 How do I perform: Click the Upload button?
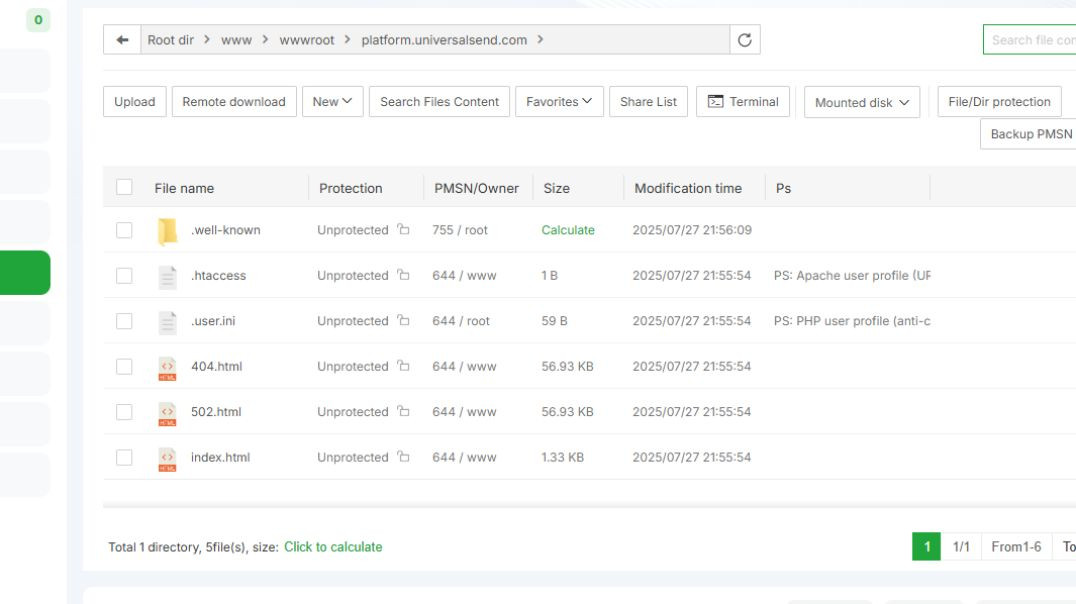pos(134,101)
